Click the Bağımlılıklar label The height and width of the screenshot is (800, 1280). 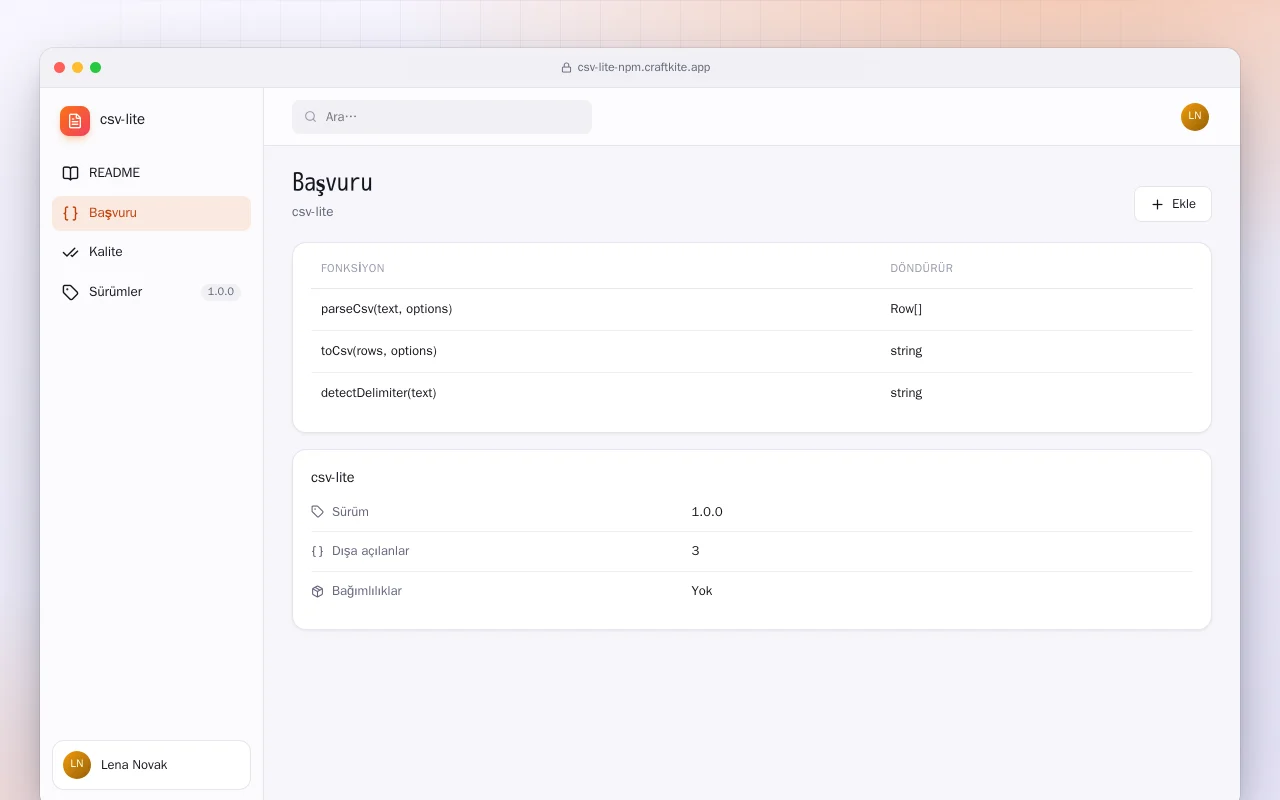pos(367,591)
